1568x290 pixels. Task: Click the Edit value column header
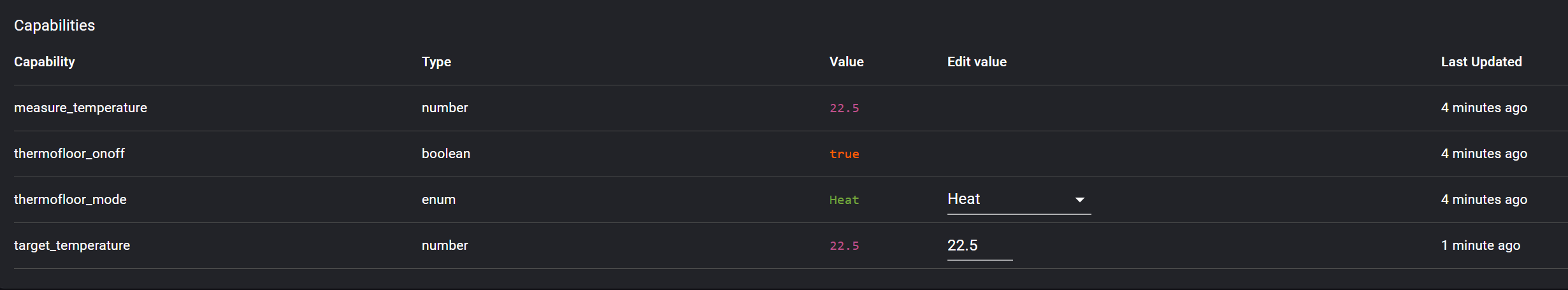pos(977,62)
